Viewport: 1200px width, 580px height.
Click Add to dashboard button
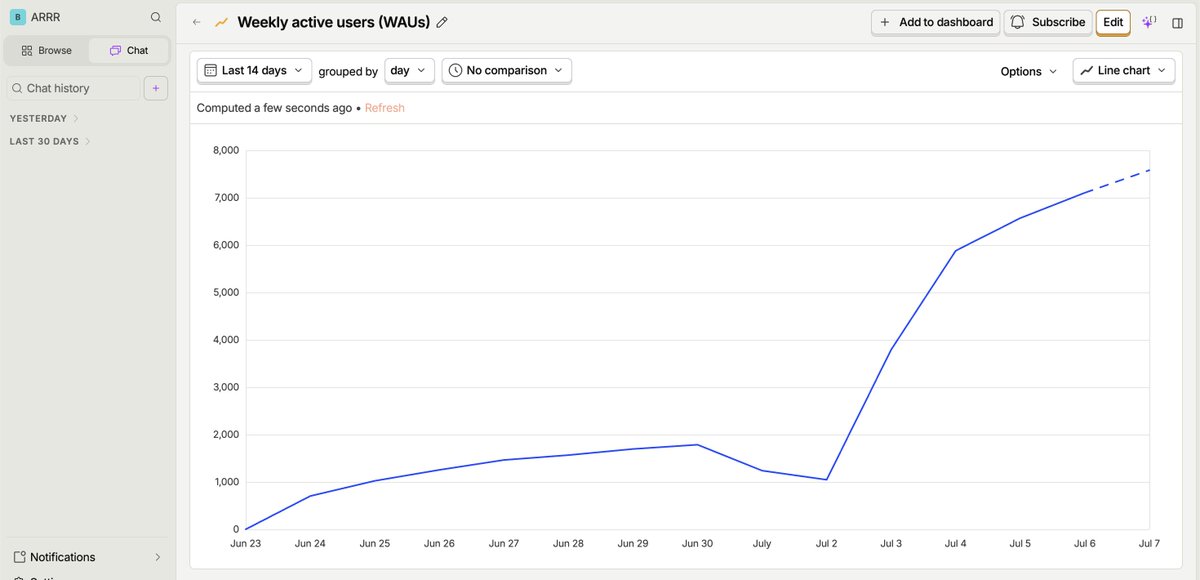pos(936,22)
